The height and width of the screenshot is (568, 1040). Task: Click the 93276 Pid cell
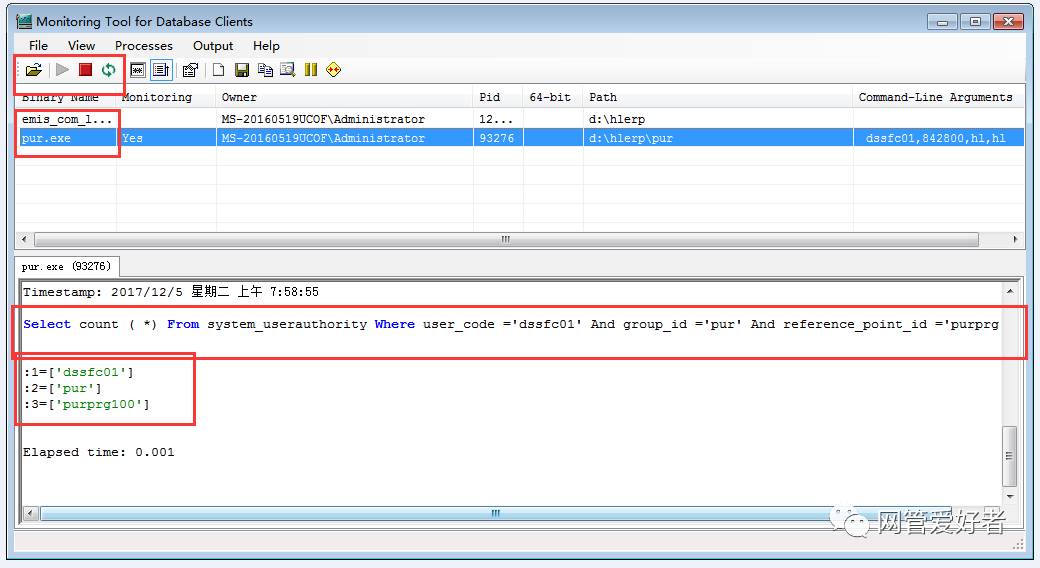(x=497, y=138)
